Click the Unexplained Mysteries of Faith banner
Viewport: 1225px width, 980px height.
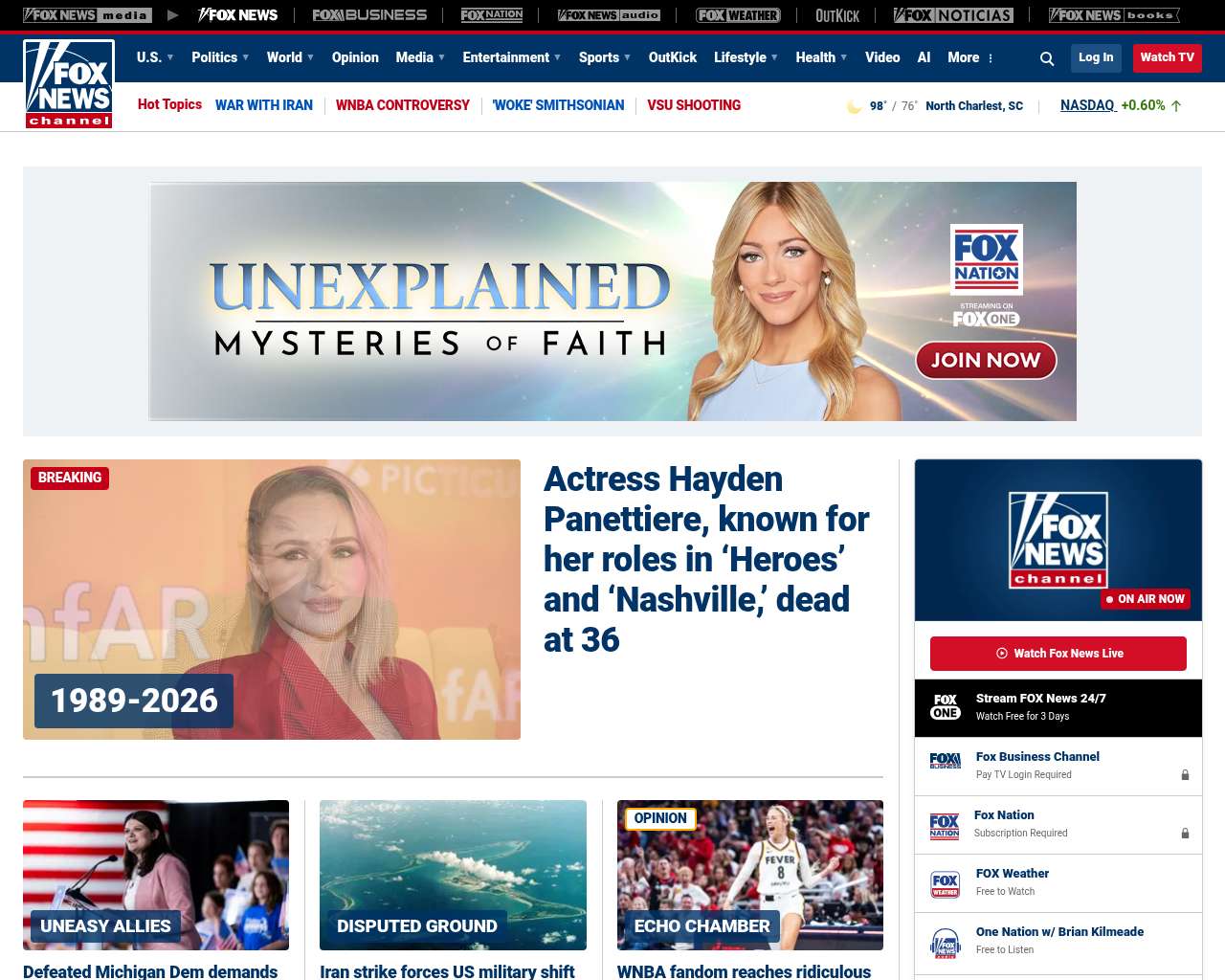(x=612, y=301)
